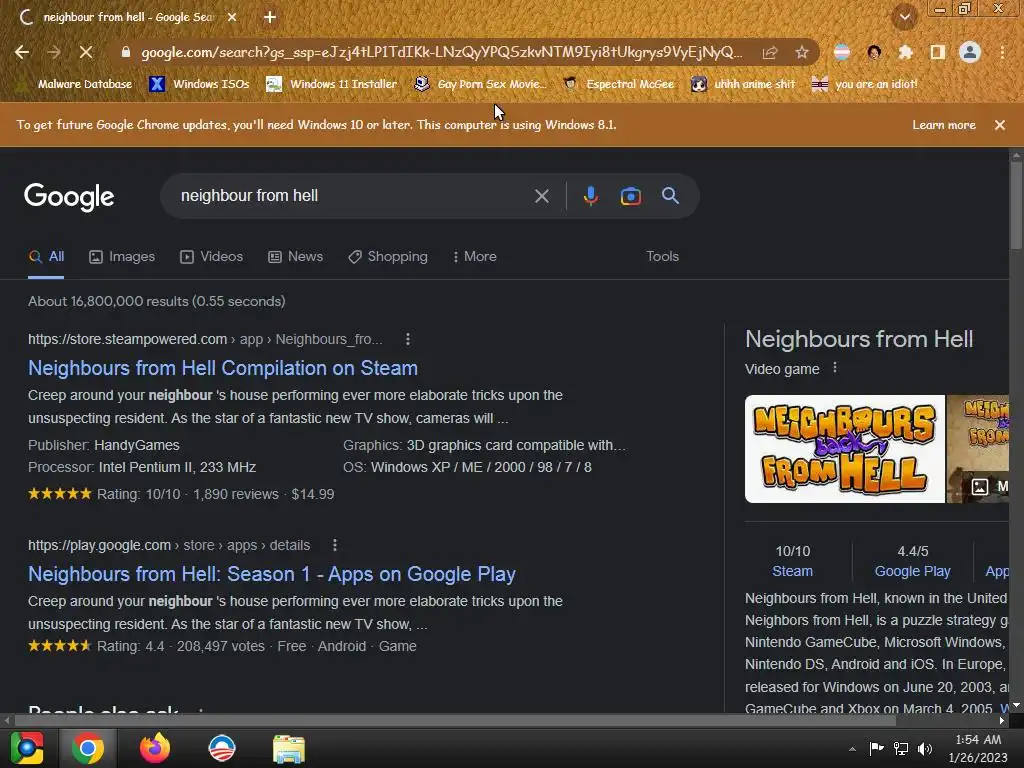Start voice search with the microphone

[590, 196]
